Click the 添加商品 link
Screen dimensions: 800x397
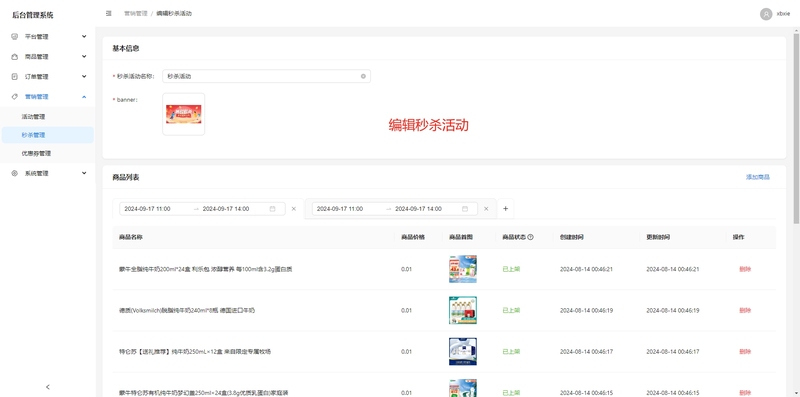click(758, 177)
